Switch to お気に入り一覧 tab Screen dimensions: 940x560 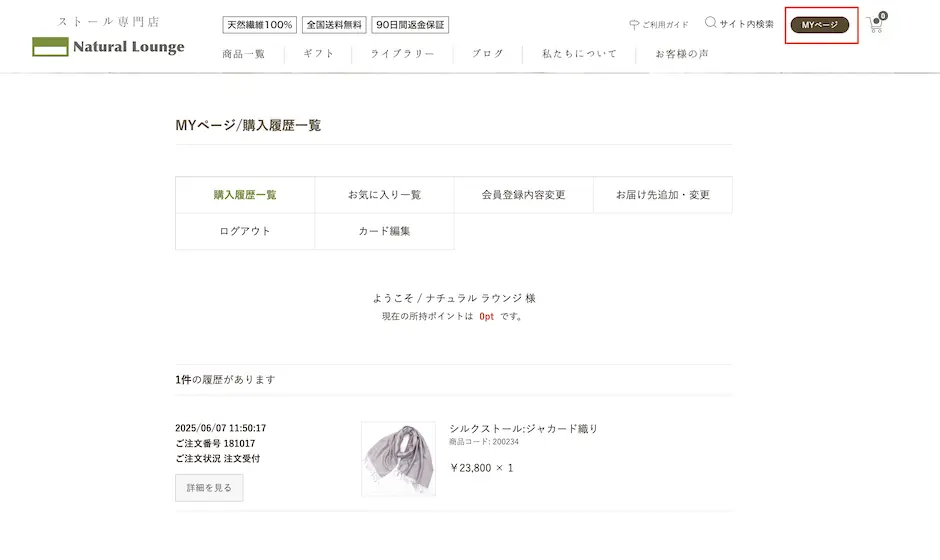pos(384,195)
